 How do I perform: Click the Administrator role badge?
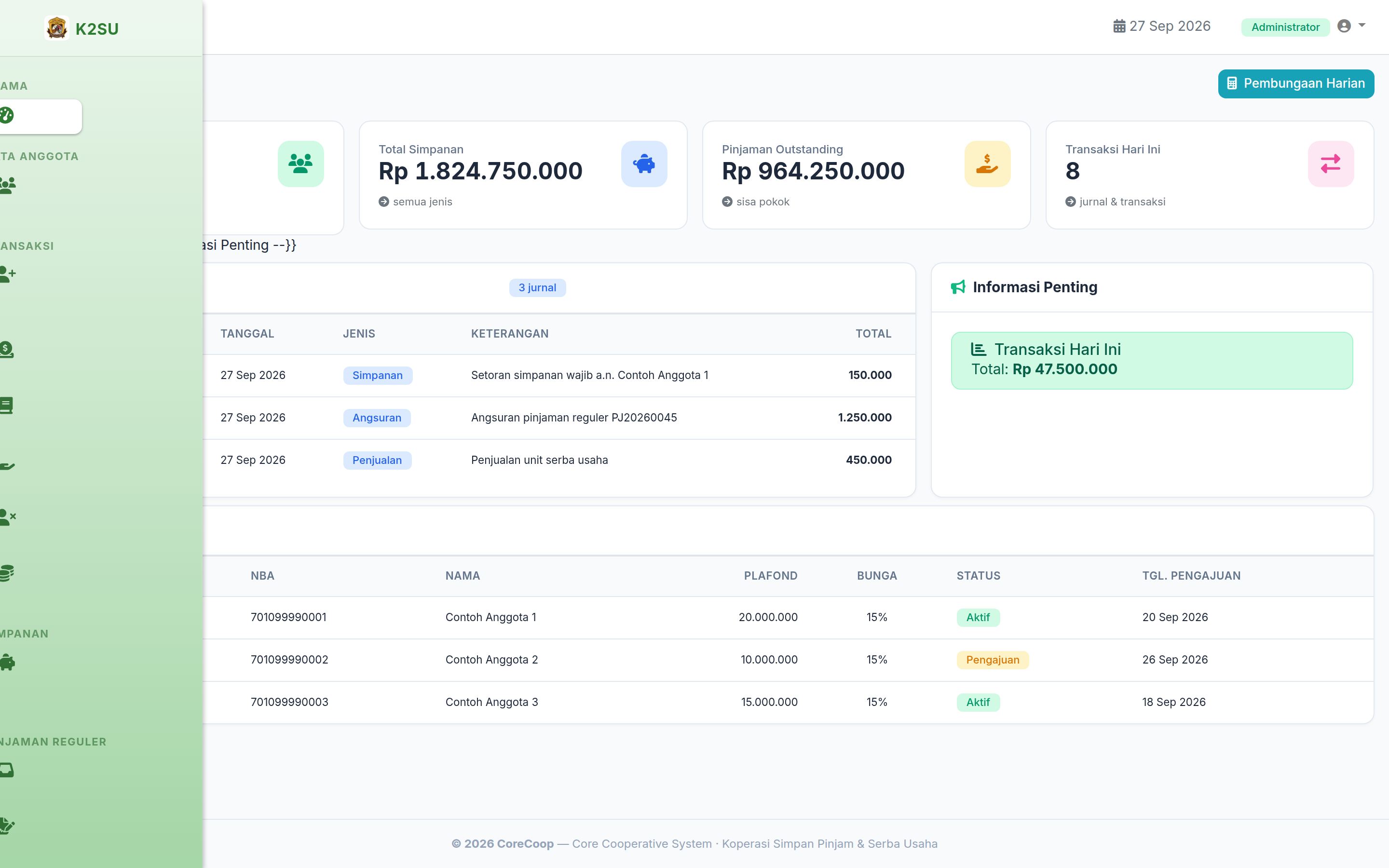[1285, 27]
